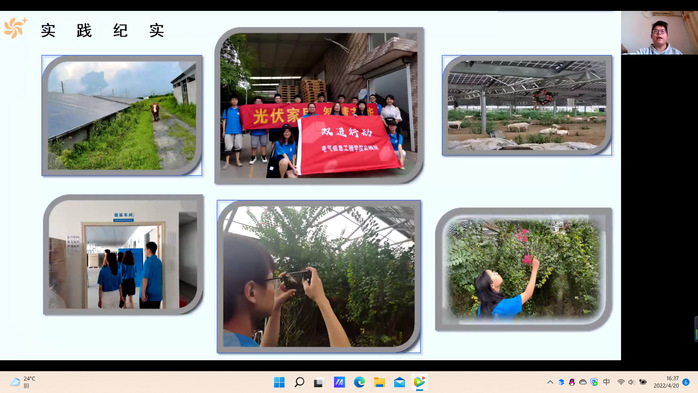Open taskbar Search magnifier
This screenshot has height=393, width=698.
[299, 382]
